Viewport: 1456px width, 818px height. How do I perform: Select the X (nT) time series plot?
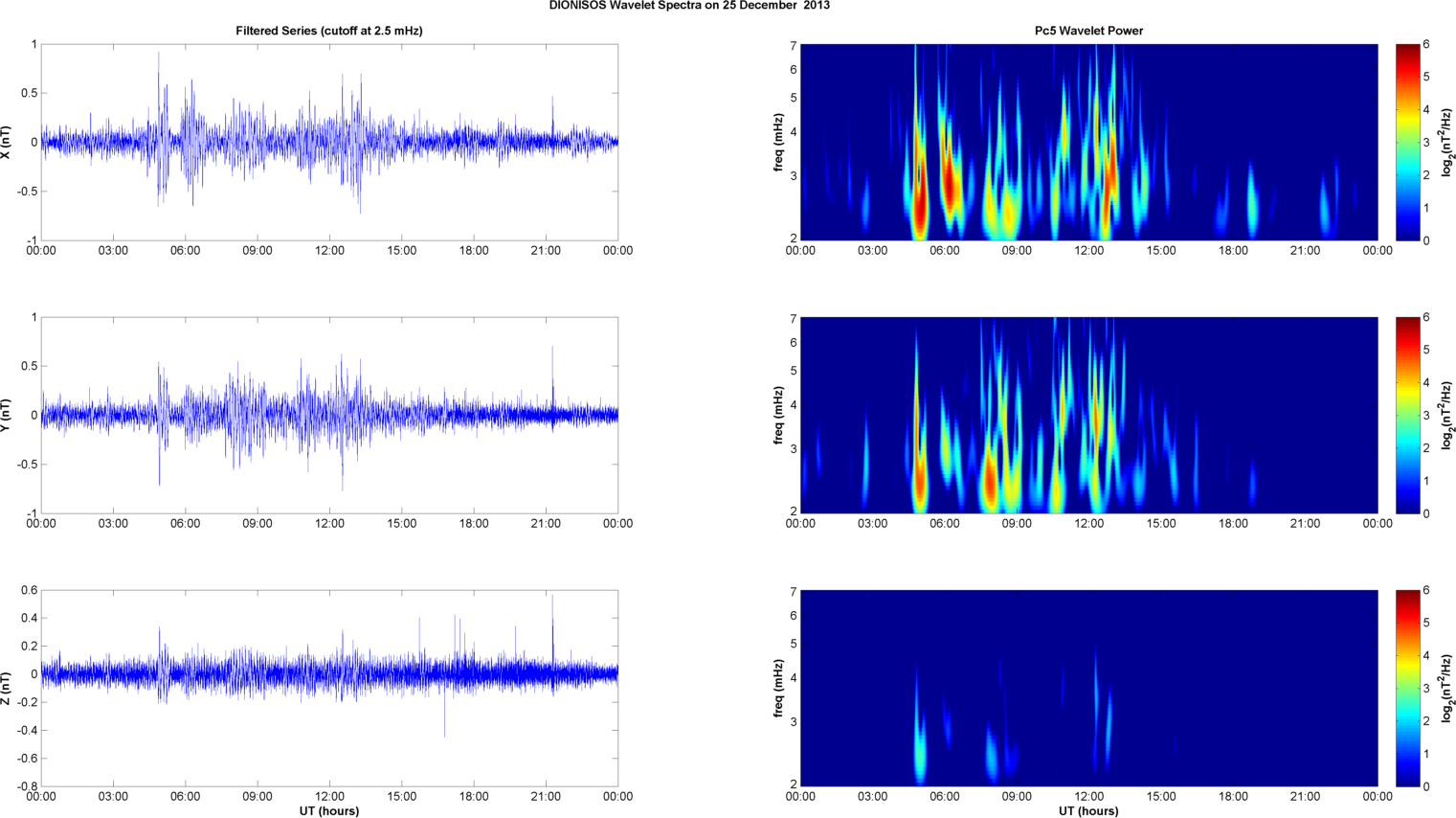click(329, 142)
